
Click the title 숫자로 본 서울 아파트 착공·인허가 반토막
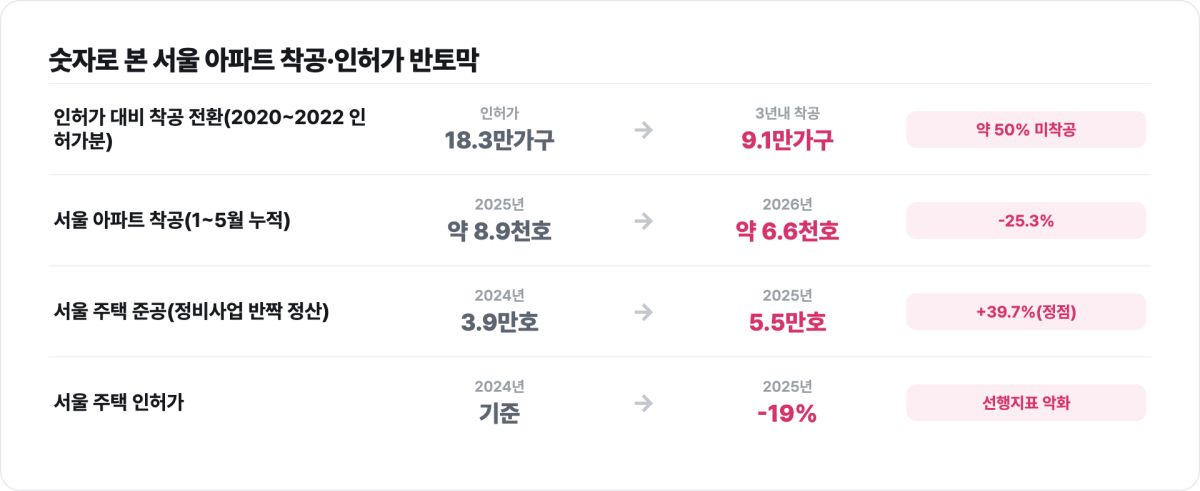(x=264, y=60)
